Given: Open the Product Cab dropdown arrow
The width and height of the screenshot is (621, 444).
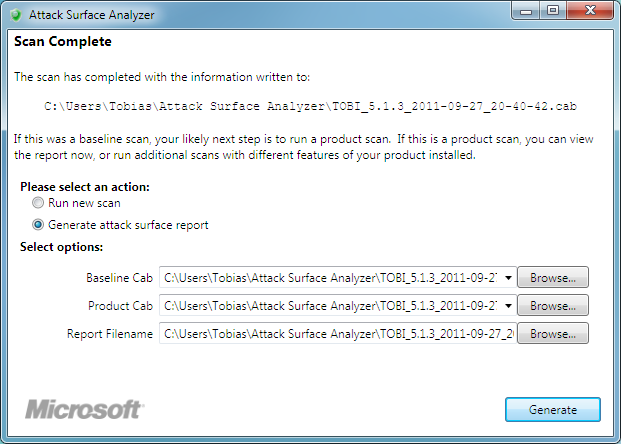Looking at the screenshot, I should 509,306.
